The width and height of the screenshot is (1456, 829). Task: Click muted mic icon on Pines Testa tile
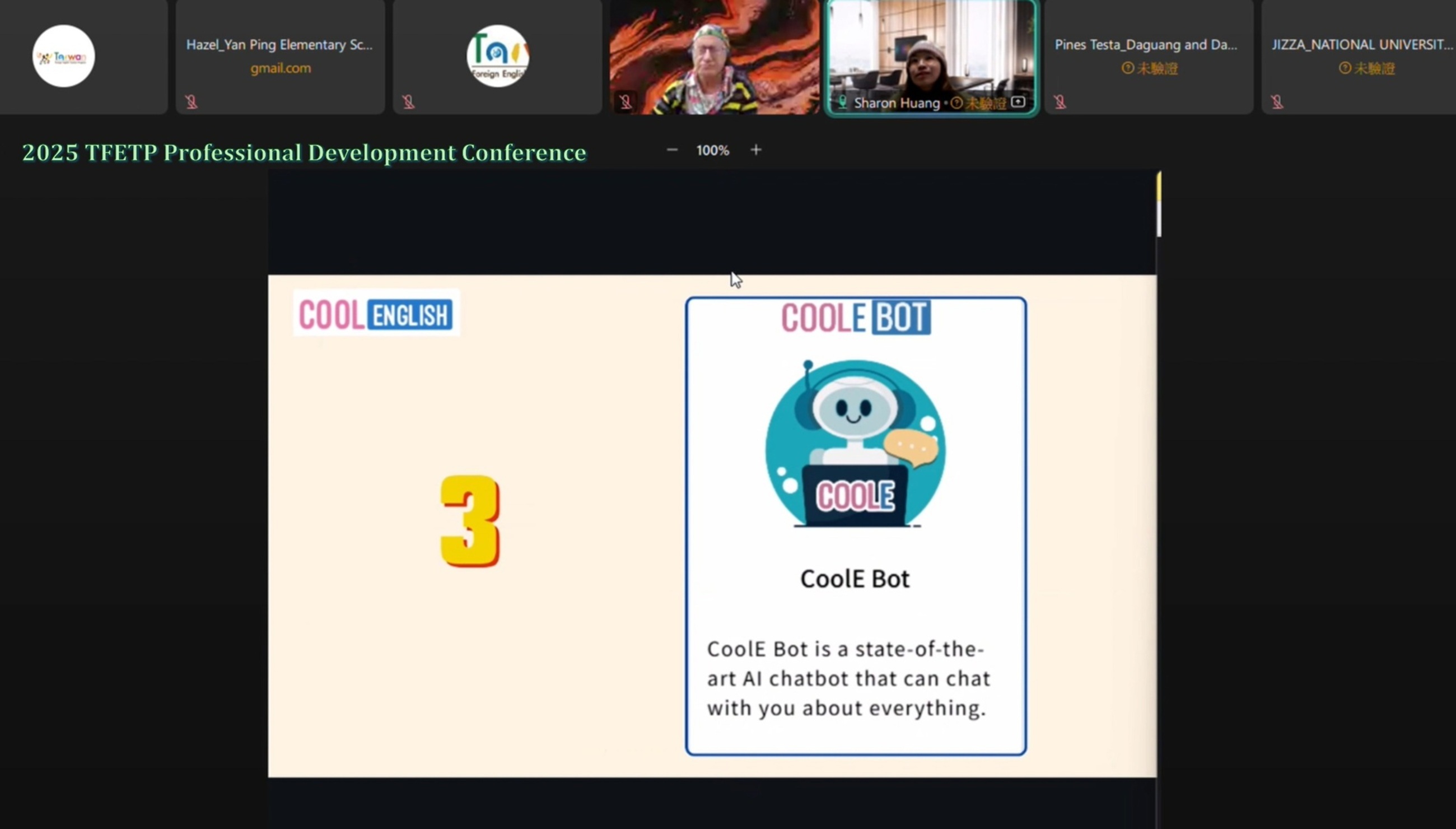pos(1060,102)
